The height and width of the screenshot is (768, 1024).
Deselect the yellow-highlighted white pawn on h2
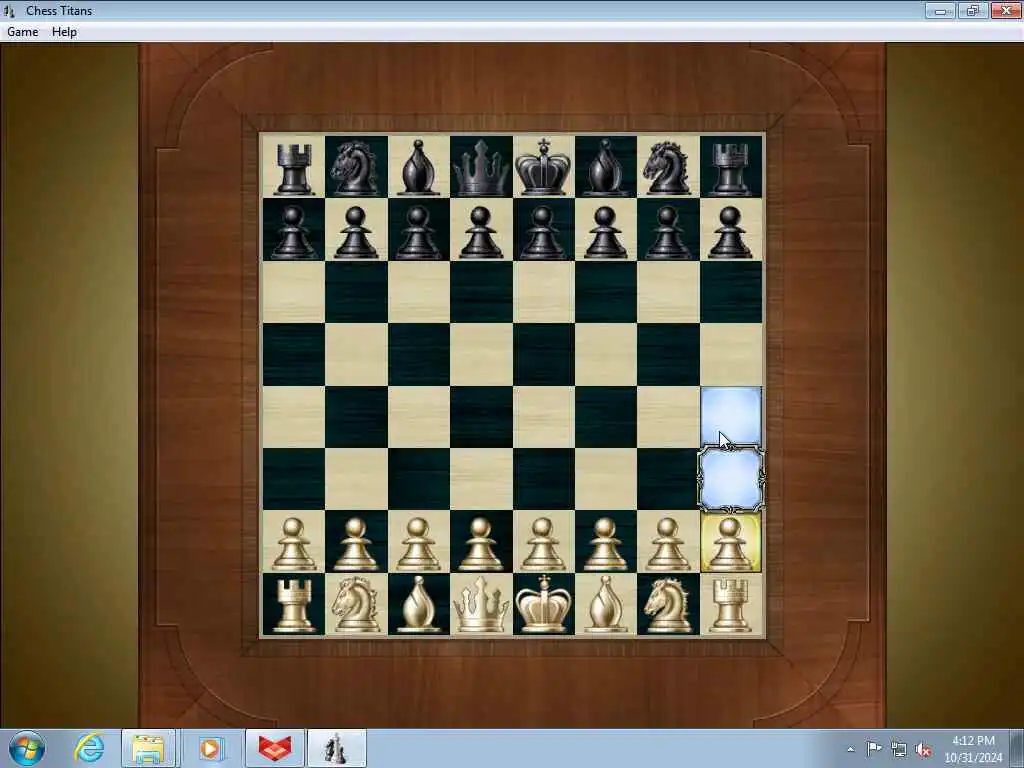click(x=730, y=542)
